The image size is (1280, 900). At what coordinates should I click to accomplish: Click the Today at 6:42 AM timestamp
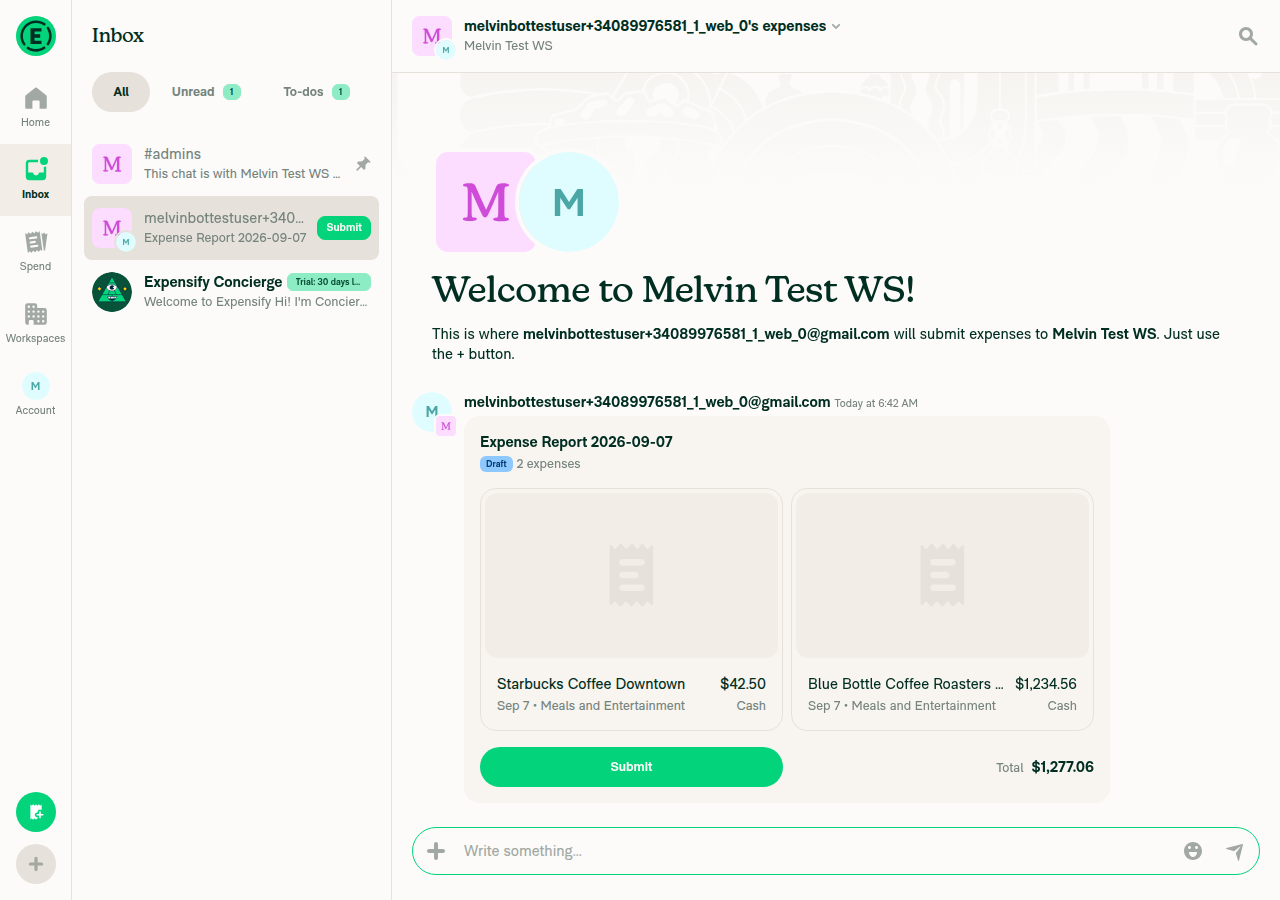876,403
